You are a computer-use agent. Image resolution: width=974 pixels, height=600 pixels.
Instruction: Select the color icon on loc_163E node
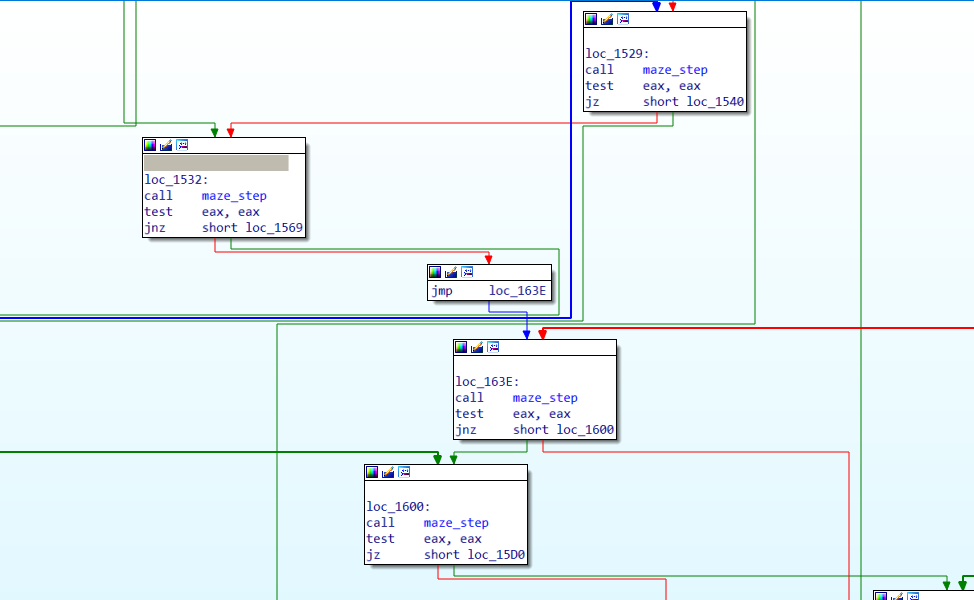461,347
